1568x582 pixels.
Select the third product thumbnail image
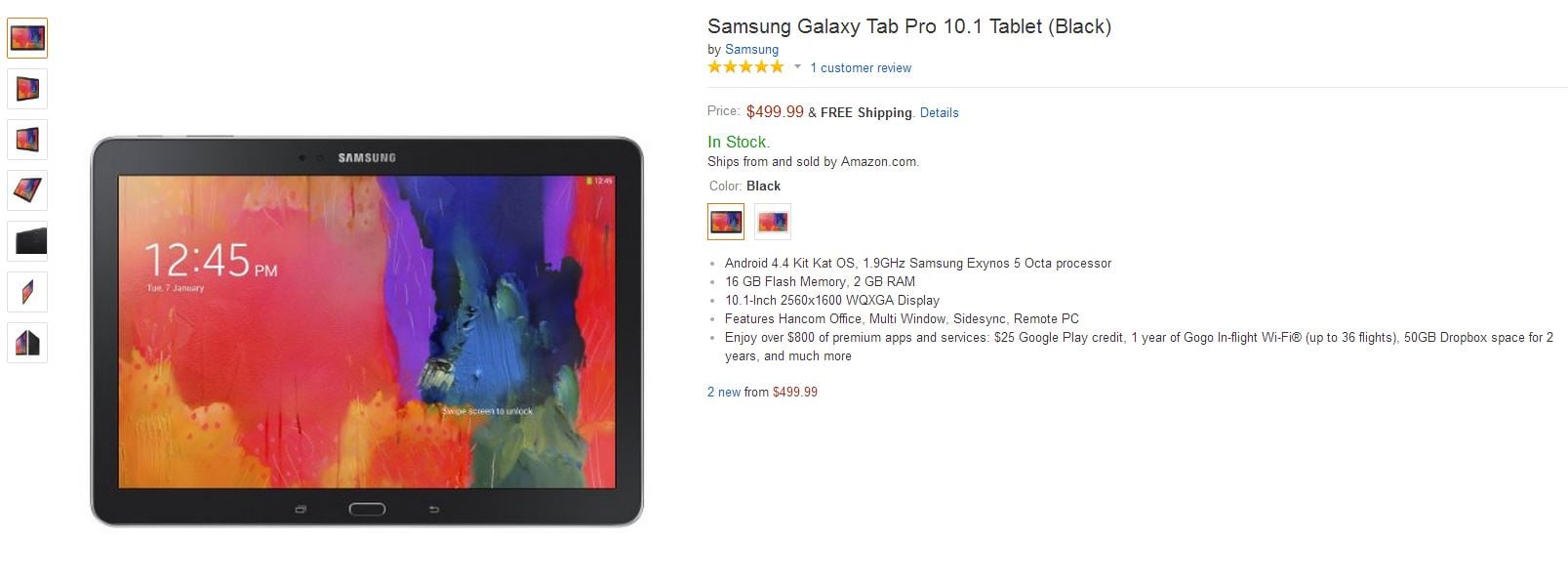coord(27,140)
